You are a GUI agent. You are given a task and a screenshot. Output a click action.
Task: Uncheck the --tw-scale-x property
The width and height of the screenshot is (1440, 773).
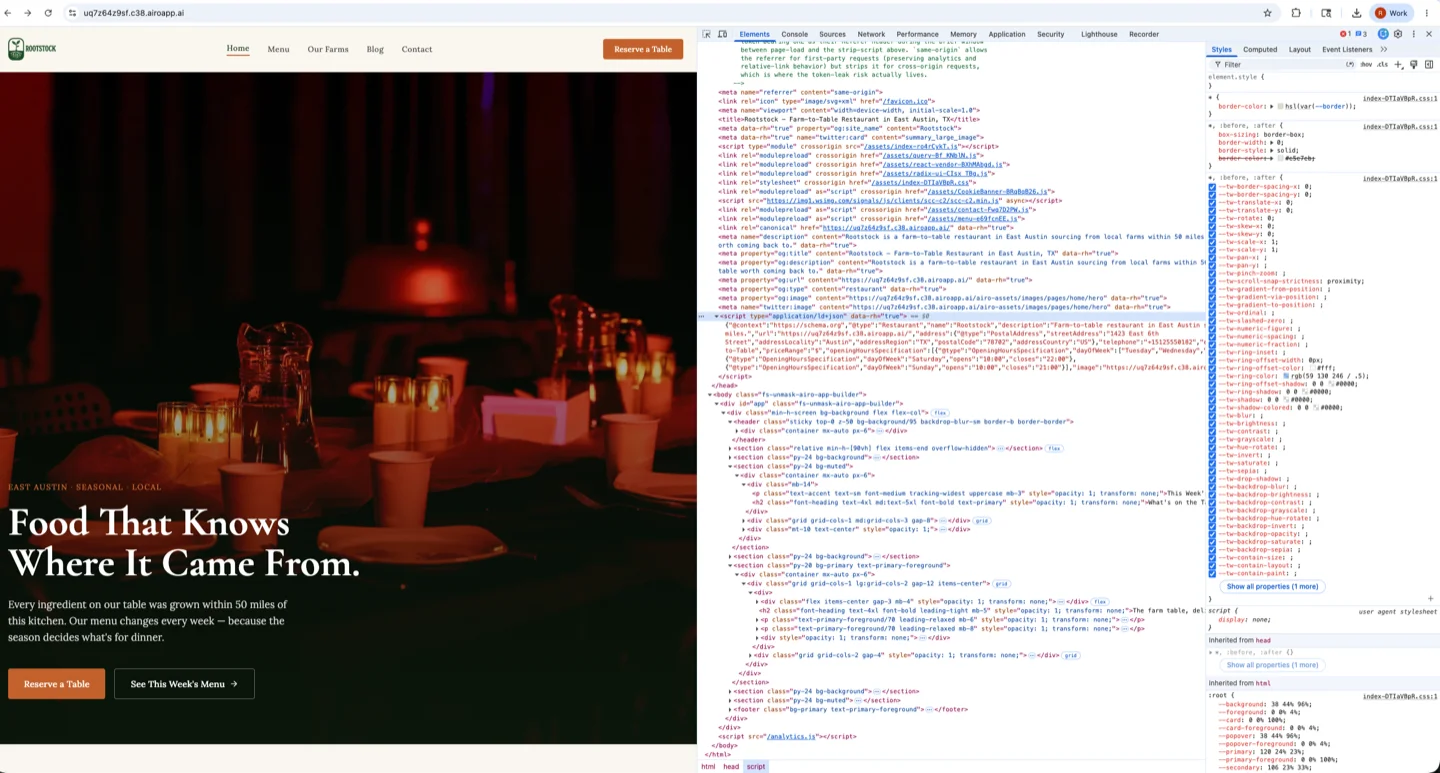pyautogui.click(x=1213, y=242)
